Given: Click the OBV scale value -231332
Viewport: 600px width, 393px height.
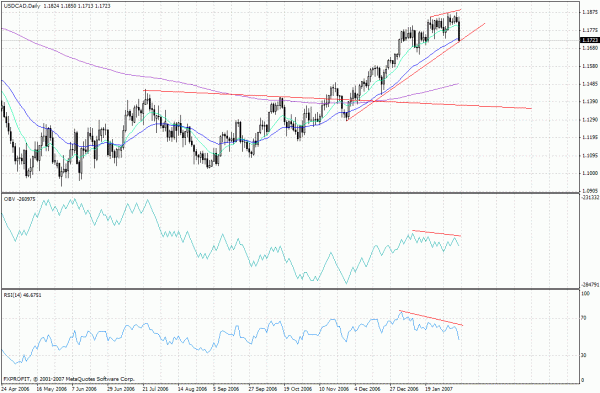Looking at the screenshot, I should (x=590, y=197).
